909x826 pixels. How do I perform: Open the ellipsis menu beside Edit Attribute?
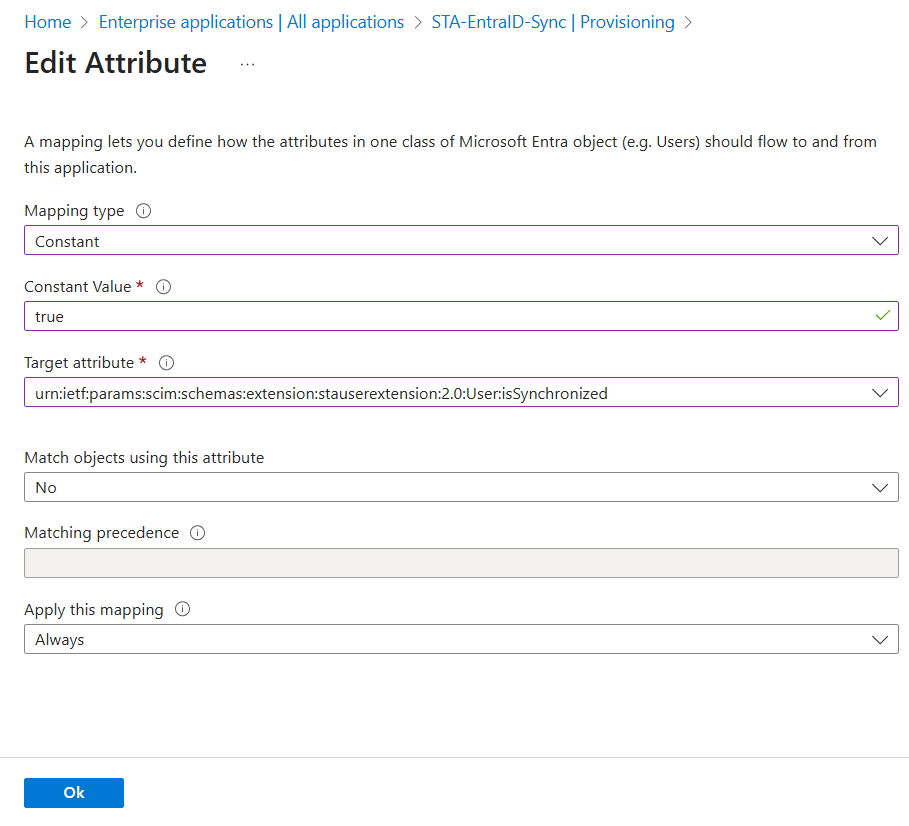pyautogui.click(x=248, y=64)
